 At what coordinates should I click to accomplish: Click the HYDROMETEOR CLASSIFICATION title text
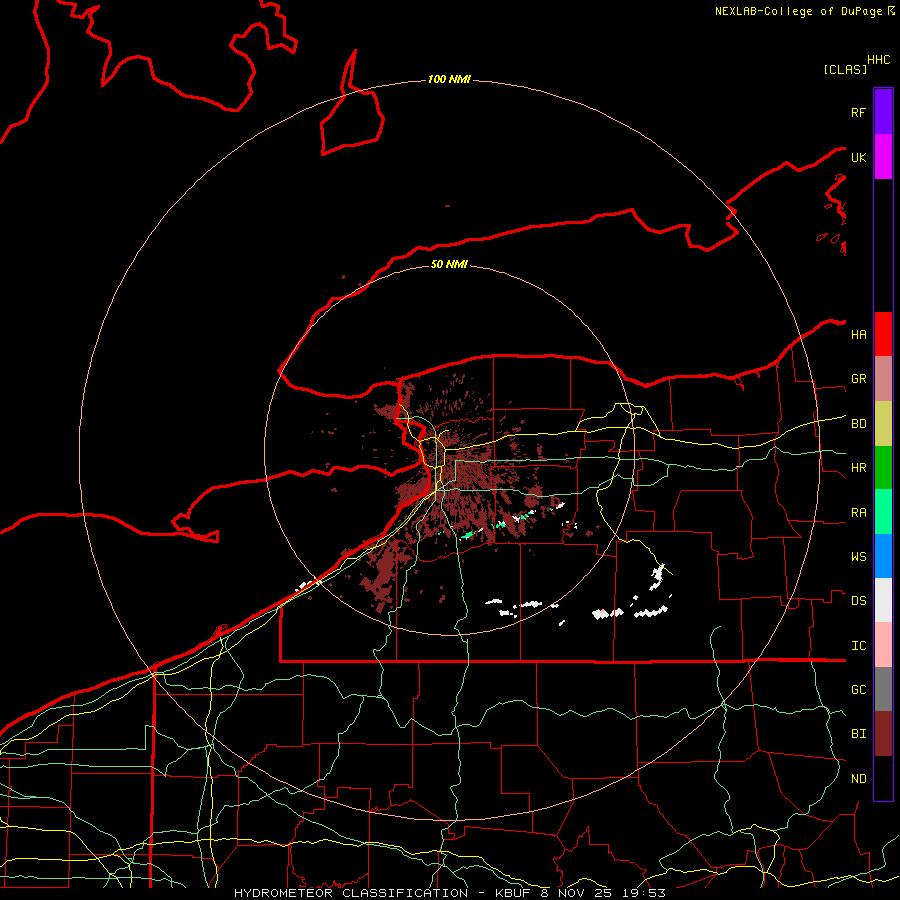tap(351, 893)
